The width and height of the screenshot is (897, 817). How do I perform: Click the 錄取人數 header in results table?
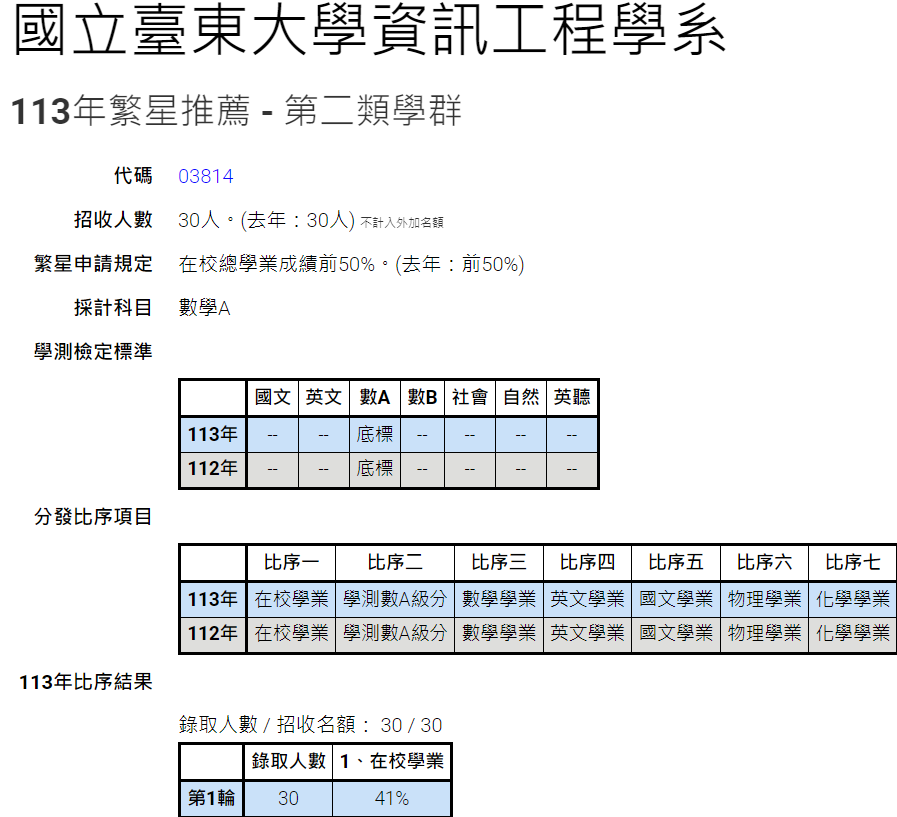point(288,762)
